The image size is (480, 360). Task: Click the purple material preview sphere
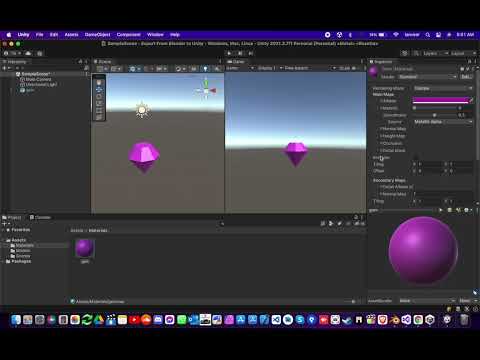423,251
